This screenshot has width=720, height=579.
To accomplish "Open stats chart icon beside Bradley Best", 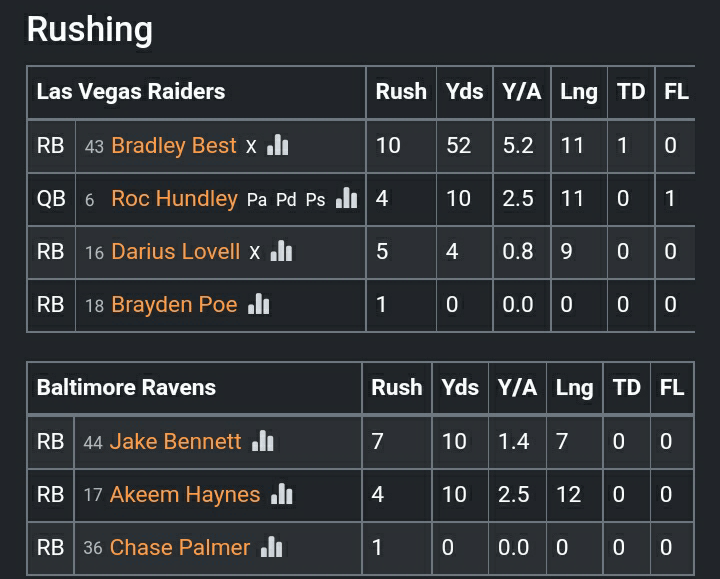I will (278, 146).
